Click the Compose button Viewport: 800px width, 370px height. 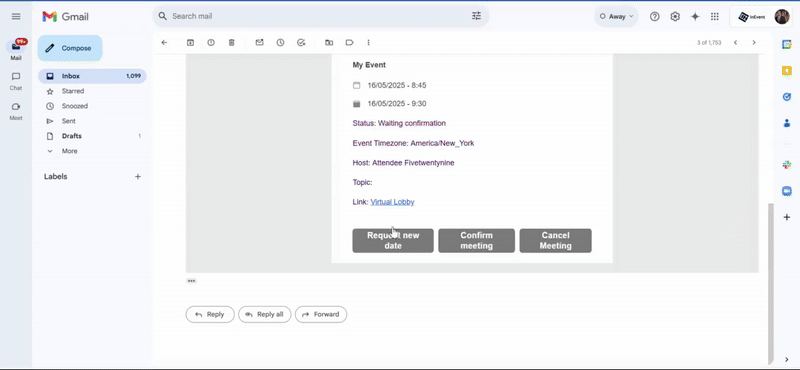(70, 48)
